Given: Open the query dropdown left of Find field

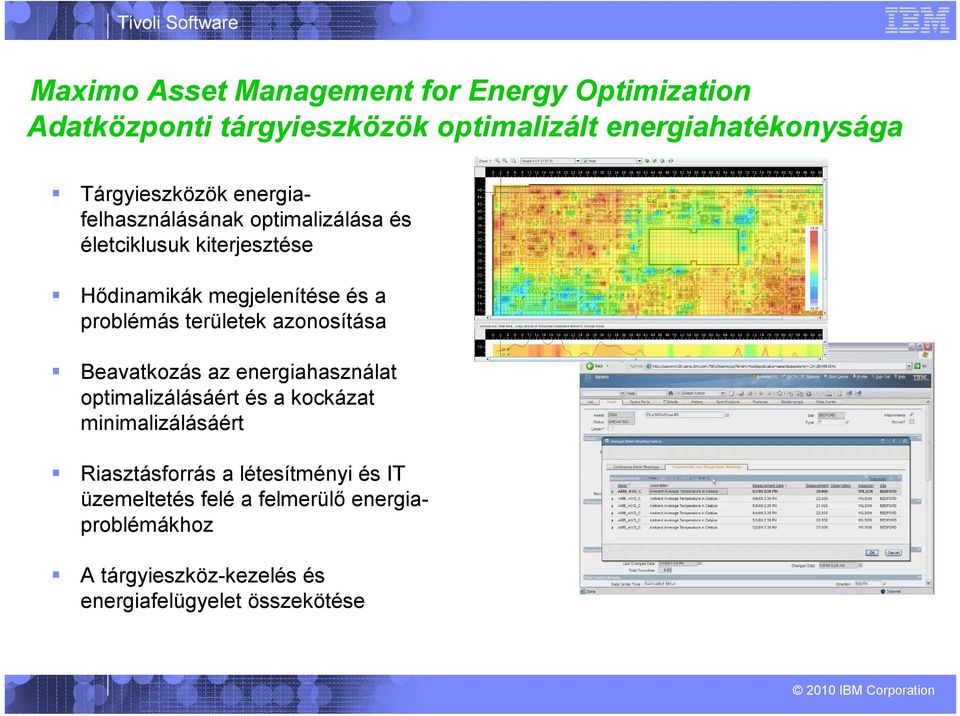Looking at the screenshot, I should [622, 393].
